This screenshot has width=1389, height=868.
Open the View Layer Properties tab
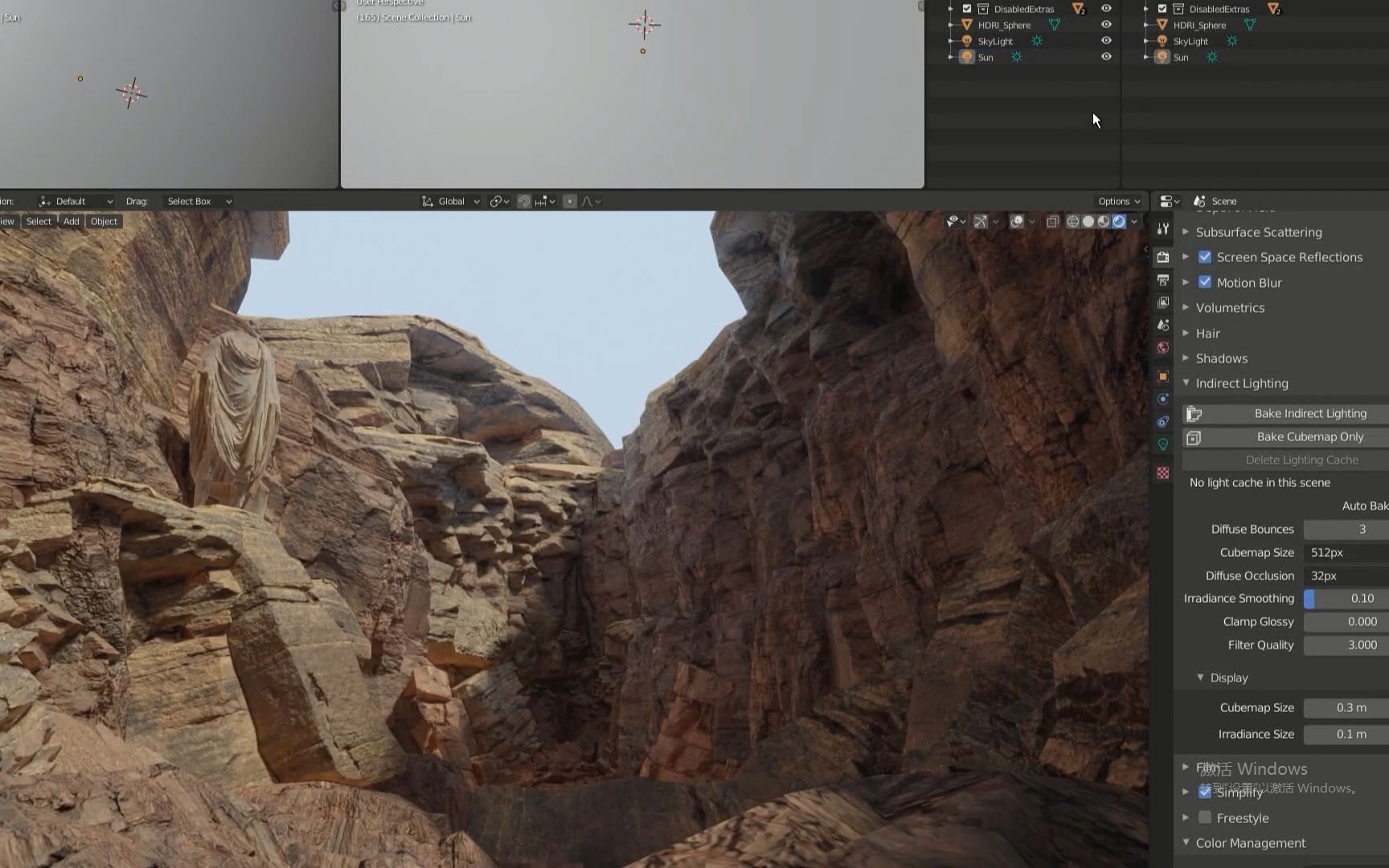pyautogui.click(x=1162, y=302)
